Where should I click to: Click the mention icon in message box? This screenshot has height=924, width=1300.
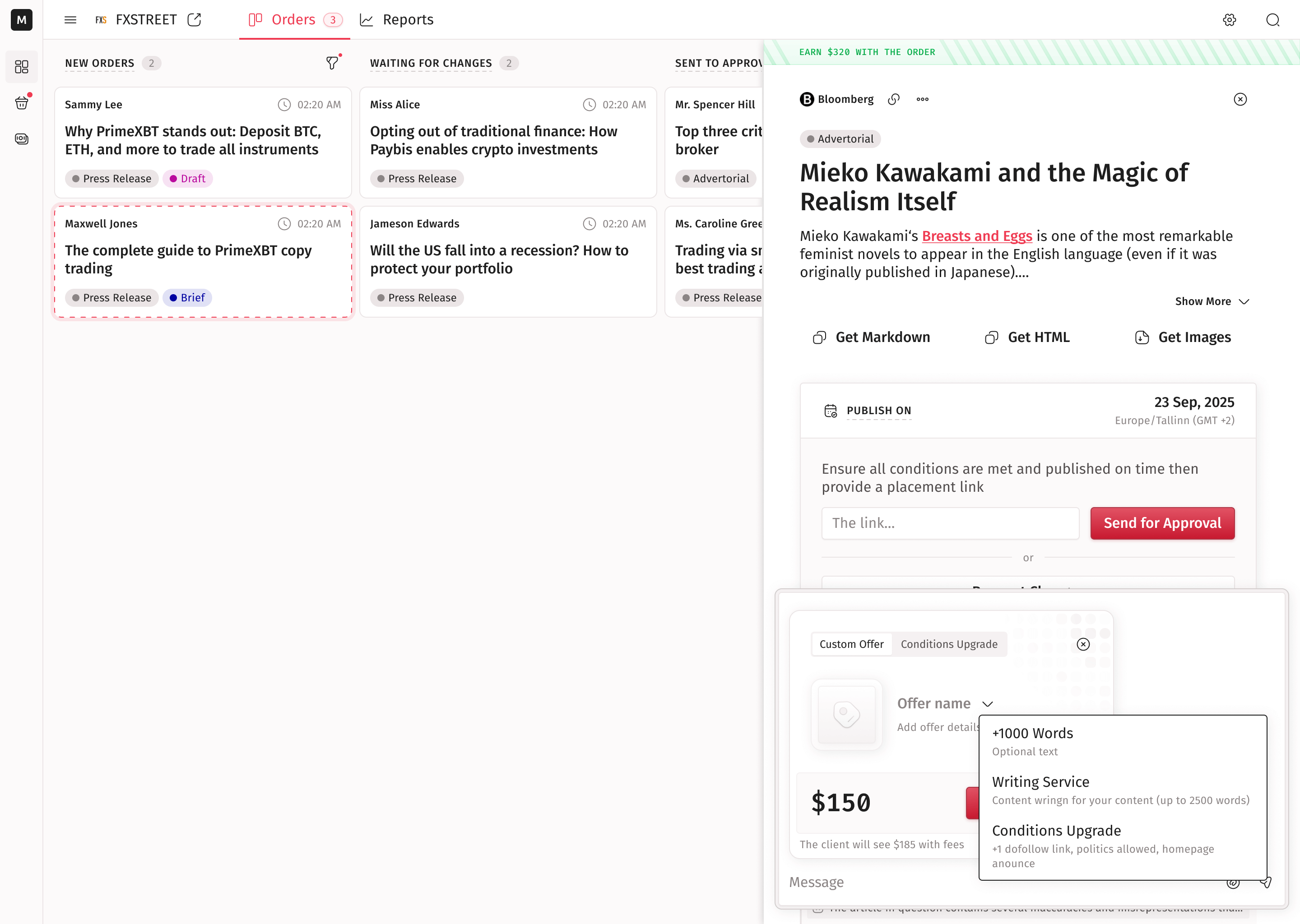pos(1233,883)
